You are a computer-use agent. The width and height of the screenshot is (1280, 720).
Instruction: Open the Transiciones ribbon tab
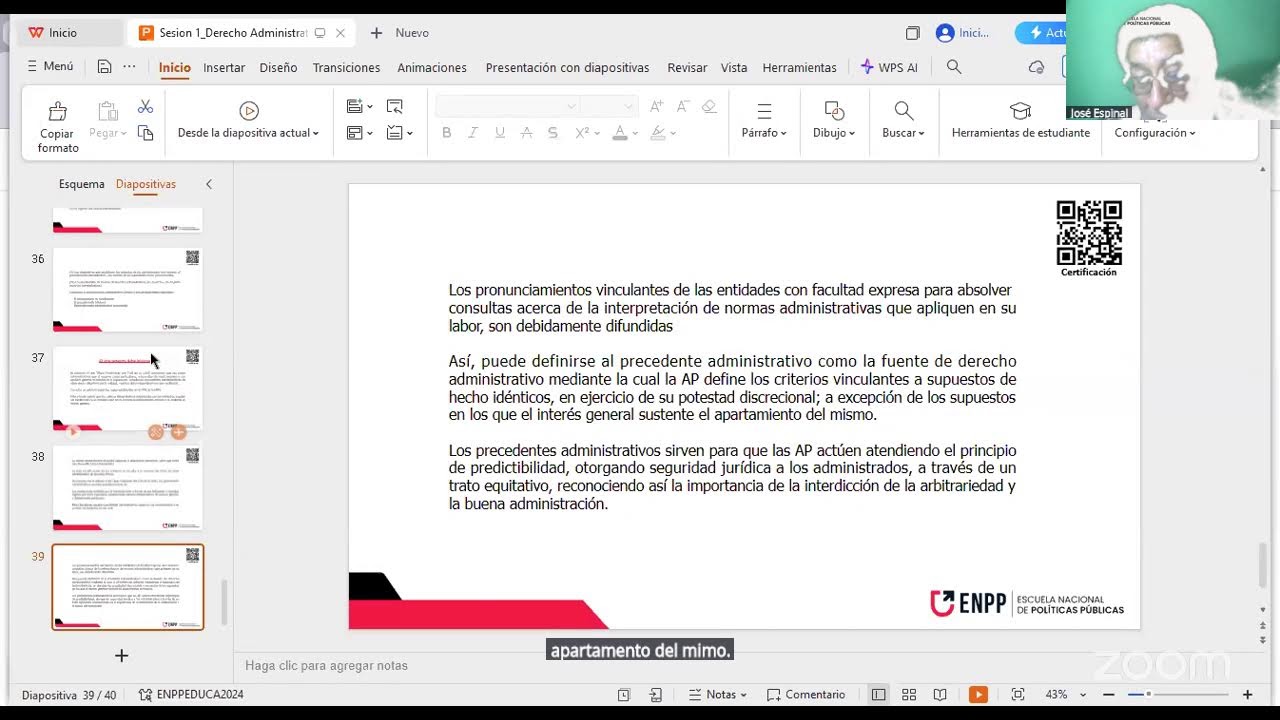pyautogui.click(x=346, y=67)
